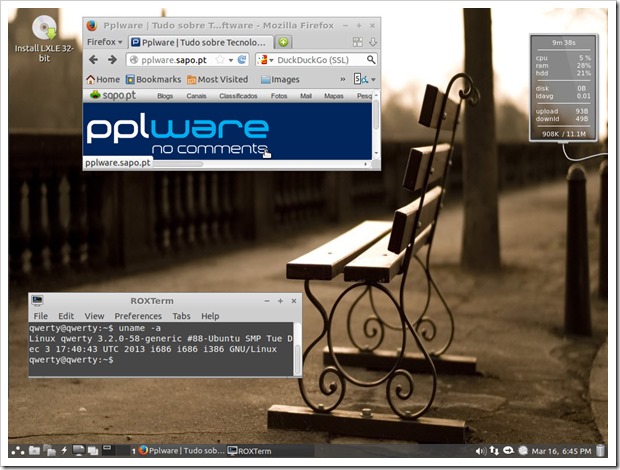The width and height of the screenshot is (620, 470).
Task: Follow the Blogs link on sapo bar
Action: 165,96
